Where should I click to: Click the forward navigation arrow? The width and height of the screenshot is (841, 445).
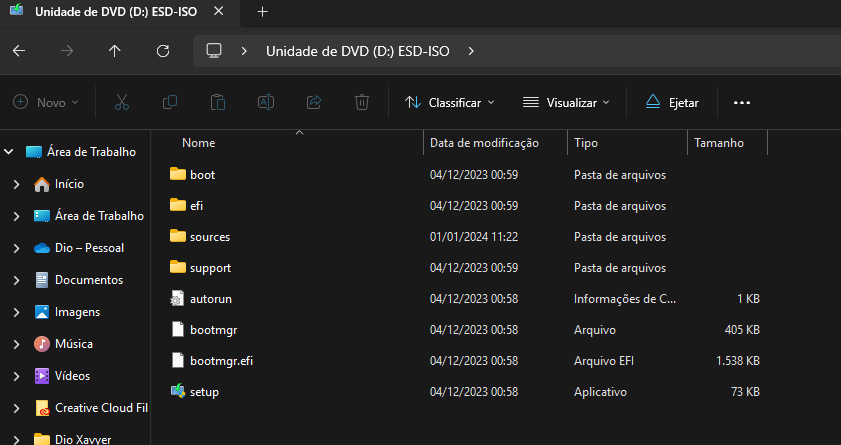[x=67, y=51]
